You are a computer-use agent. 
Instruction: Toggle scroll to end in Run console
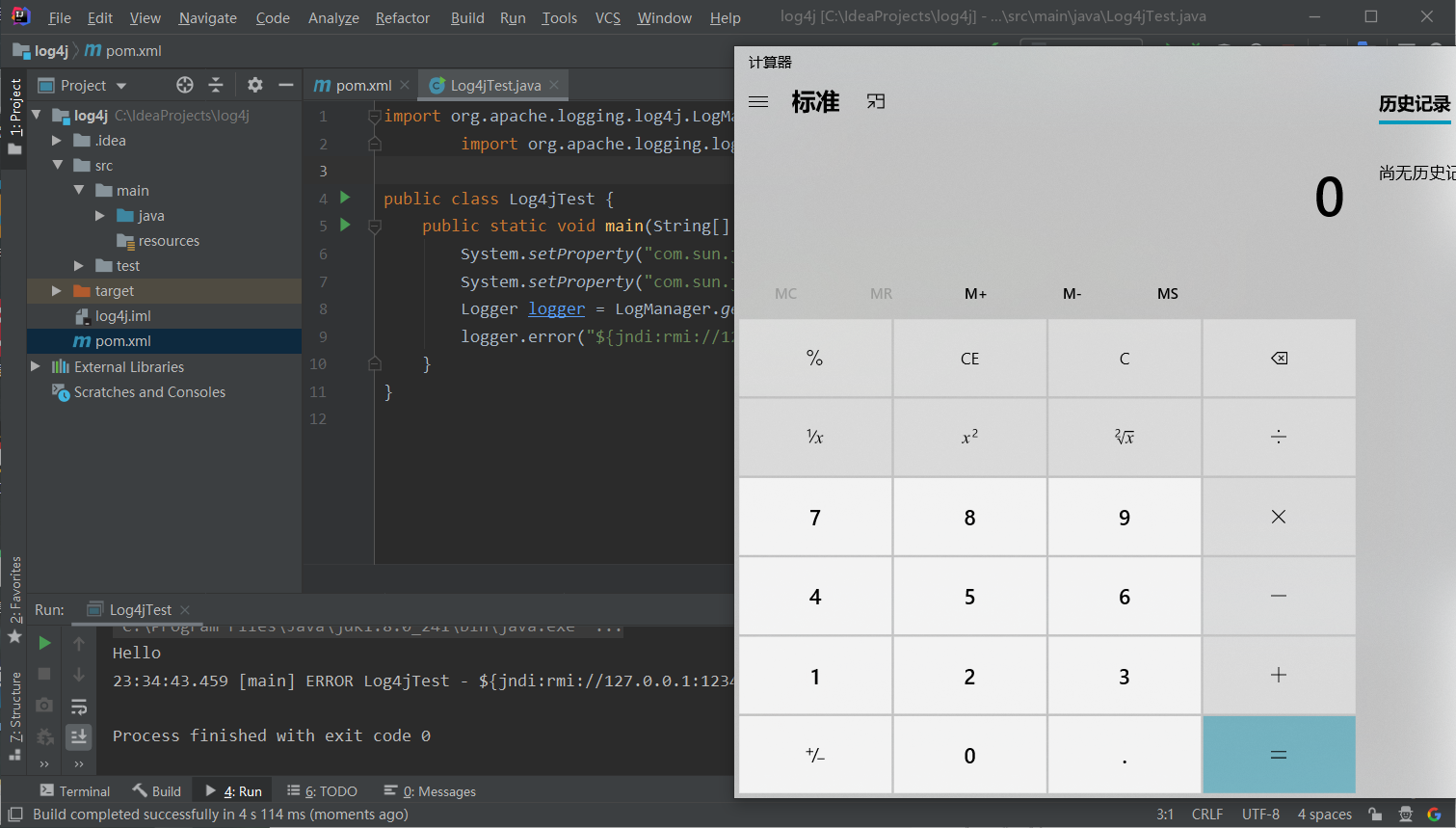(x=79, y=736)
